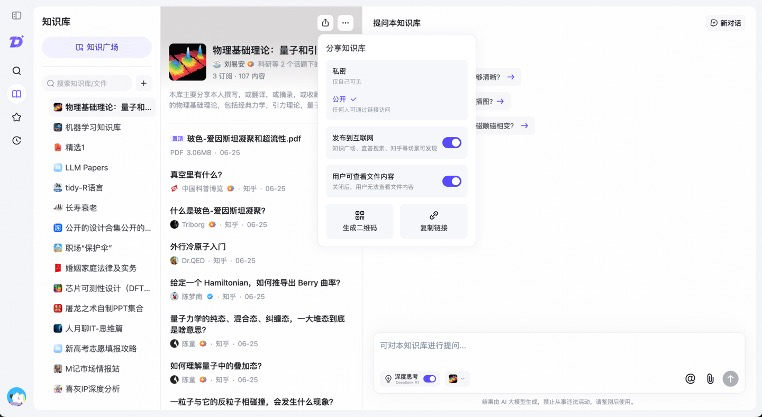Open the 知识广场 button

coord(97,47)
